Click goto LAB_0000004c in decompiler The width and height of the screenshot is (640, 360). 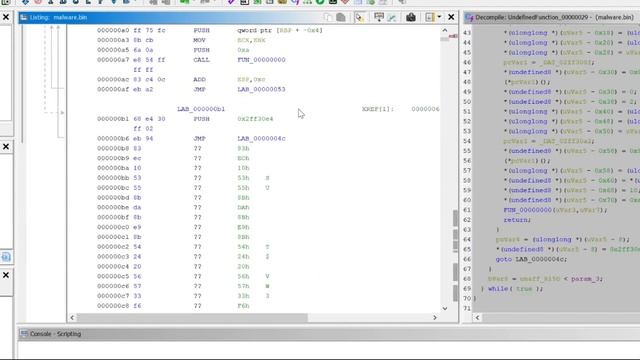point(531,259)
